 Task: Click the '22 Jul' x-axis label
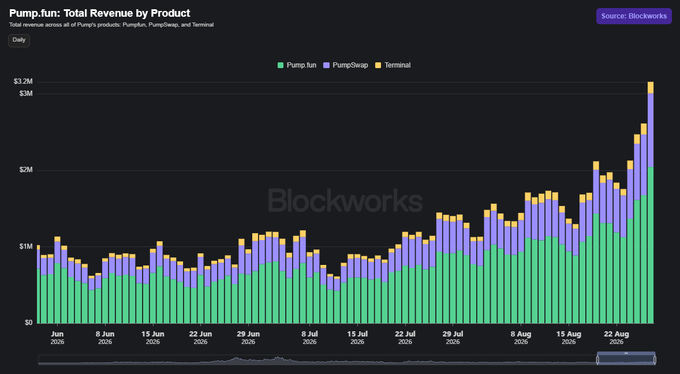405,334
